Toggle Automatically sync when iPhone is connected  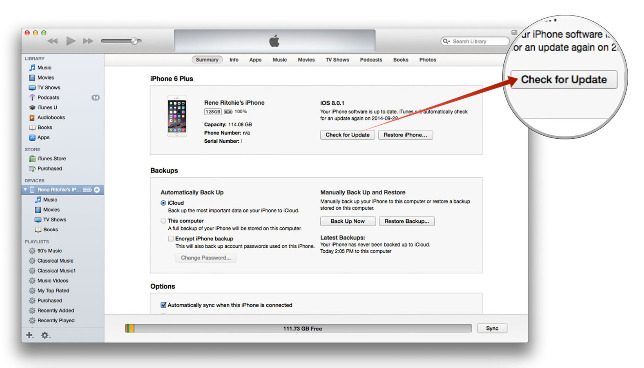(x=163, y=305)
